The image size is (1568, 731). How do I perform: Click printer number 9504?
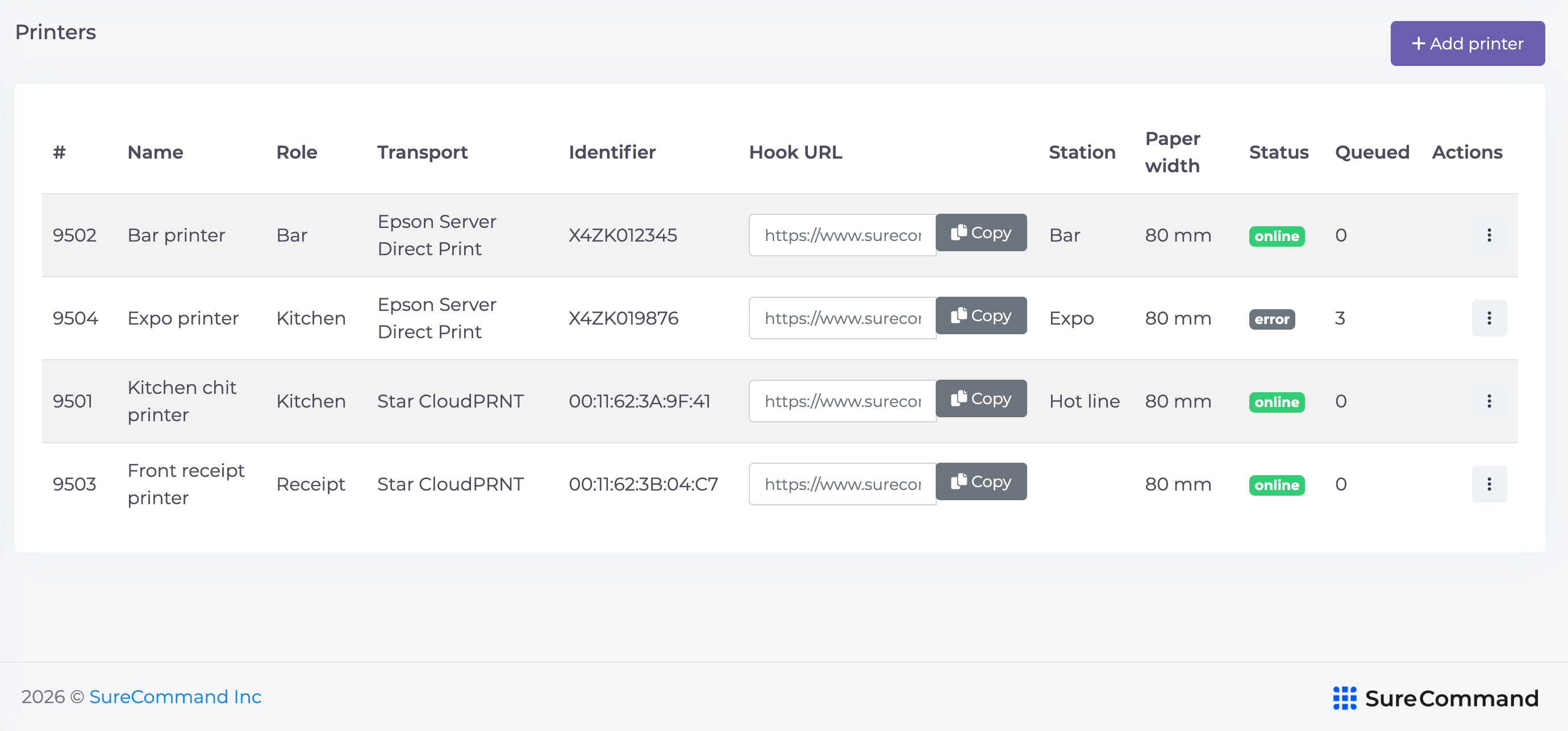(x=75, y=318)
